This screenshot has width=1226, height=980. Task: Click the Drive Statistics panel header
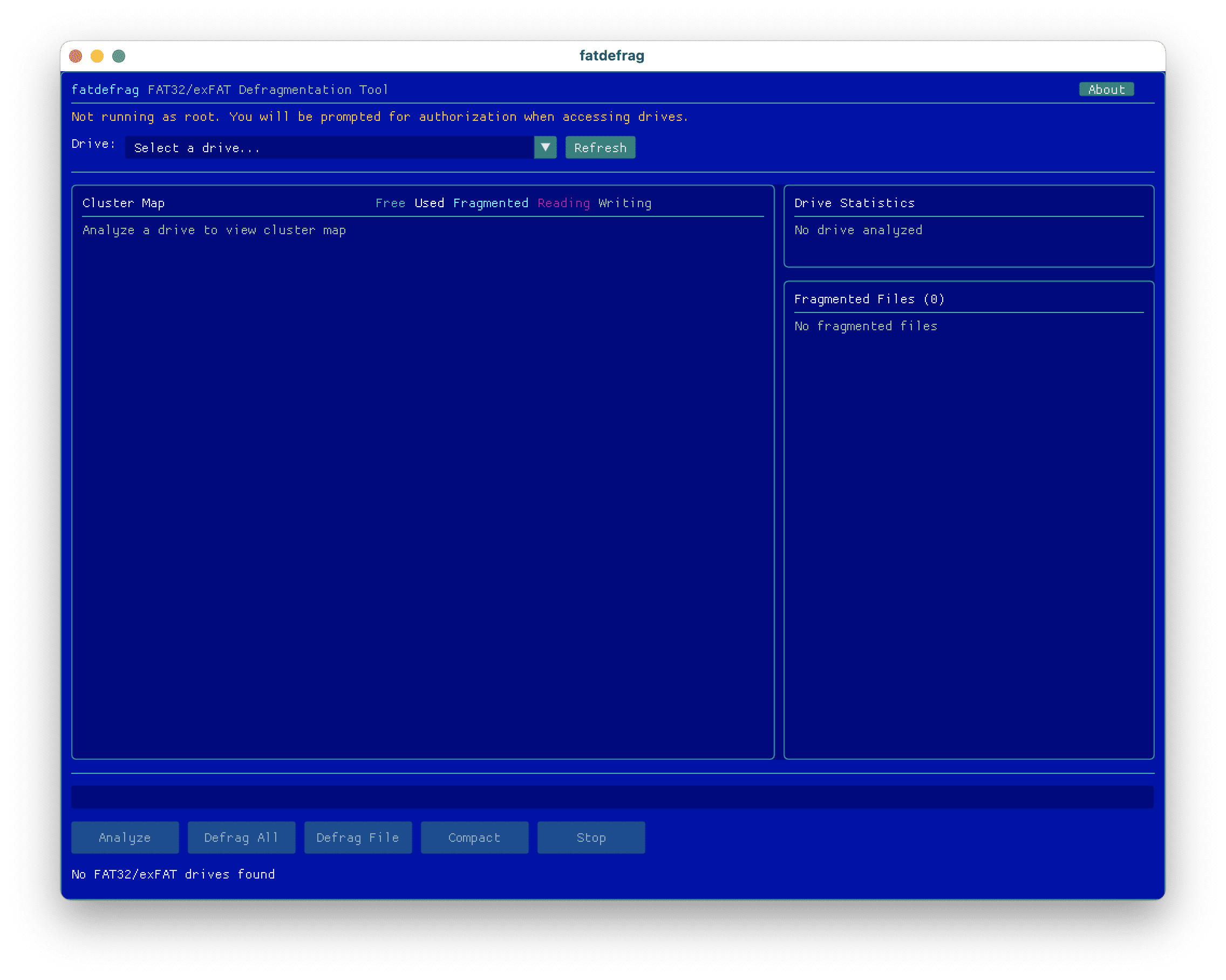854,203
